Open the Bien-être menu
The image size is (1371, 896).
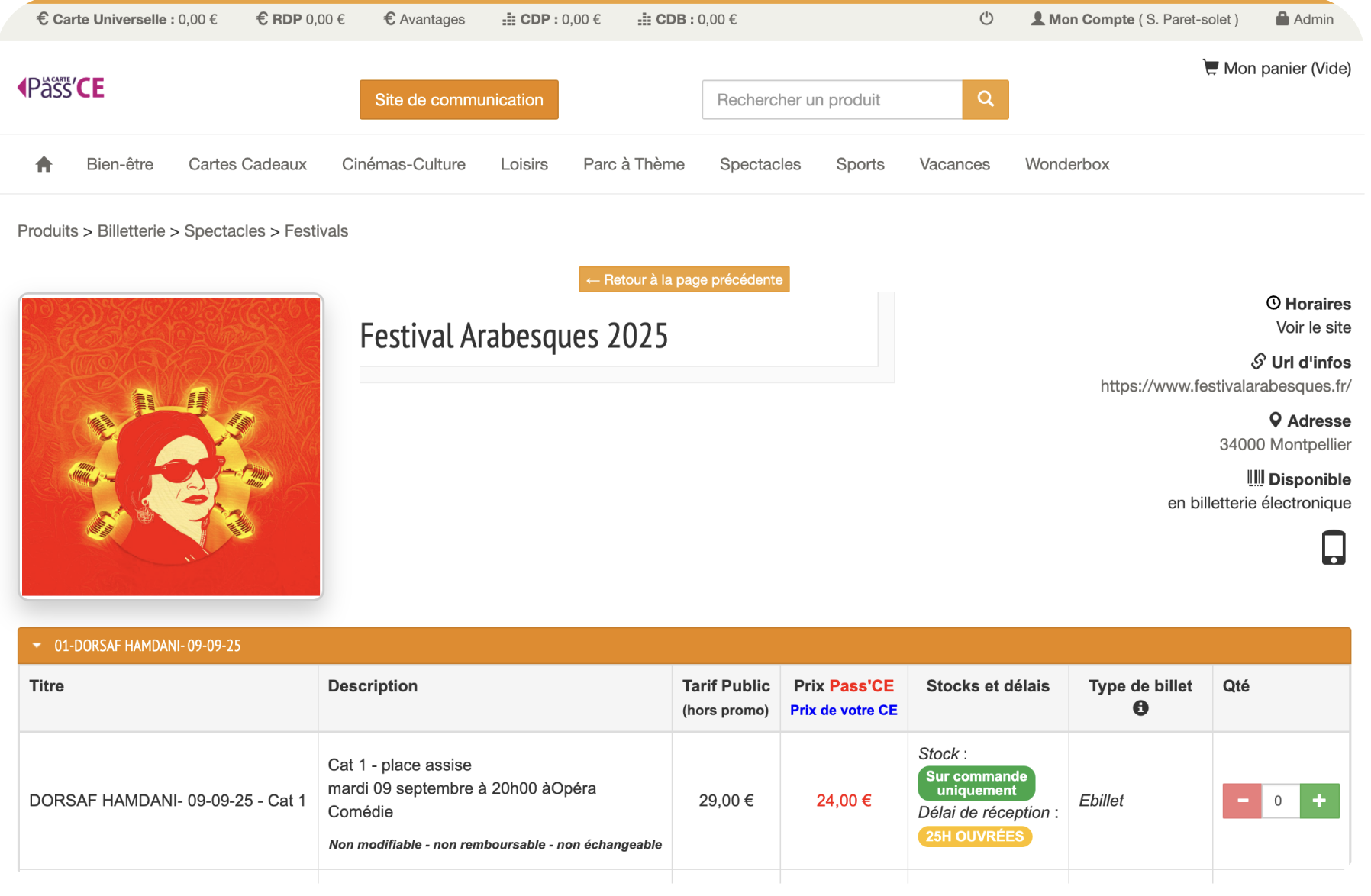tap(120, 164)
